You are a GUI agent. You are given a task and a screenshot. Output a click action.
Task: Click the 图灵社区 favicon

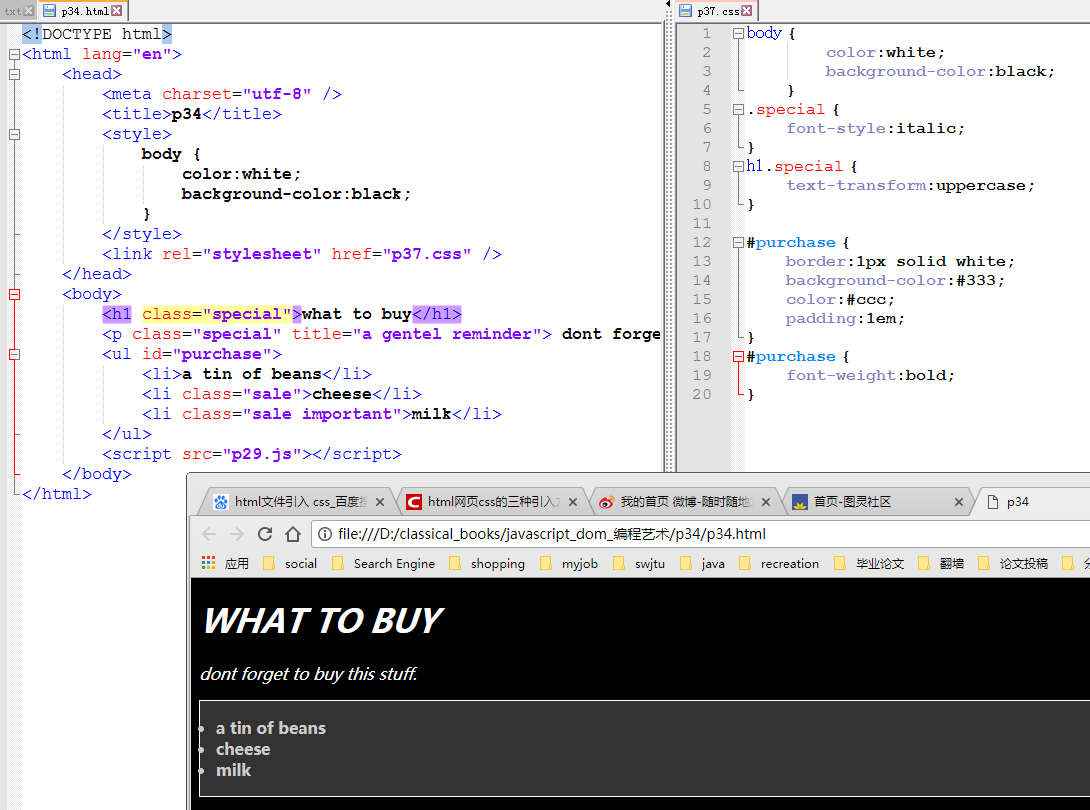point(799,502)
